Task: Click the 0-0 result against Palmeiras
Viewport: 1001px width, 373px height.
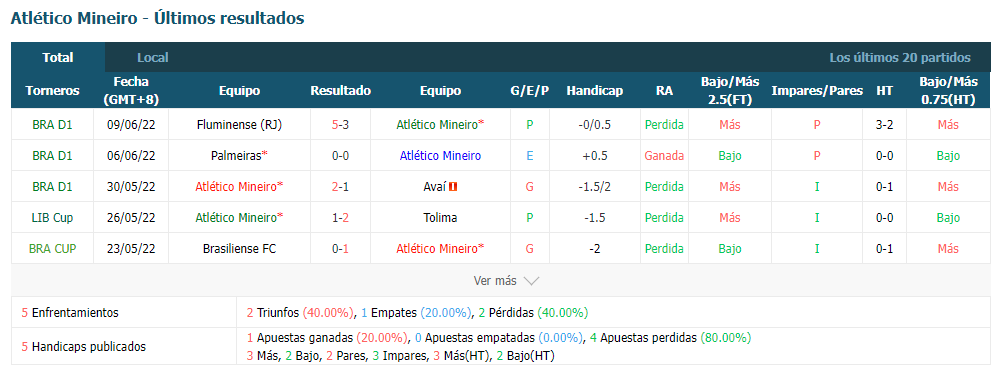Action: (x=340, y=156)
